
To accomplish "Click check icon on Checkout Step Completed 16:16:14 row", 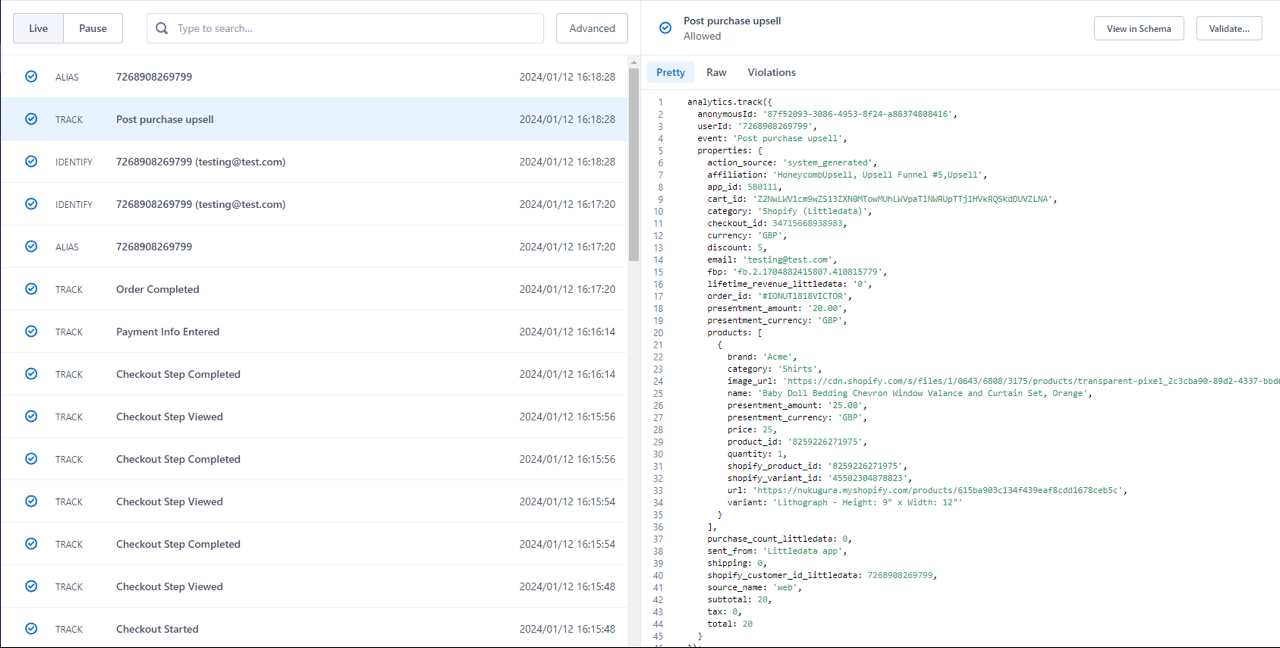I will click(x=31, y=374).
